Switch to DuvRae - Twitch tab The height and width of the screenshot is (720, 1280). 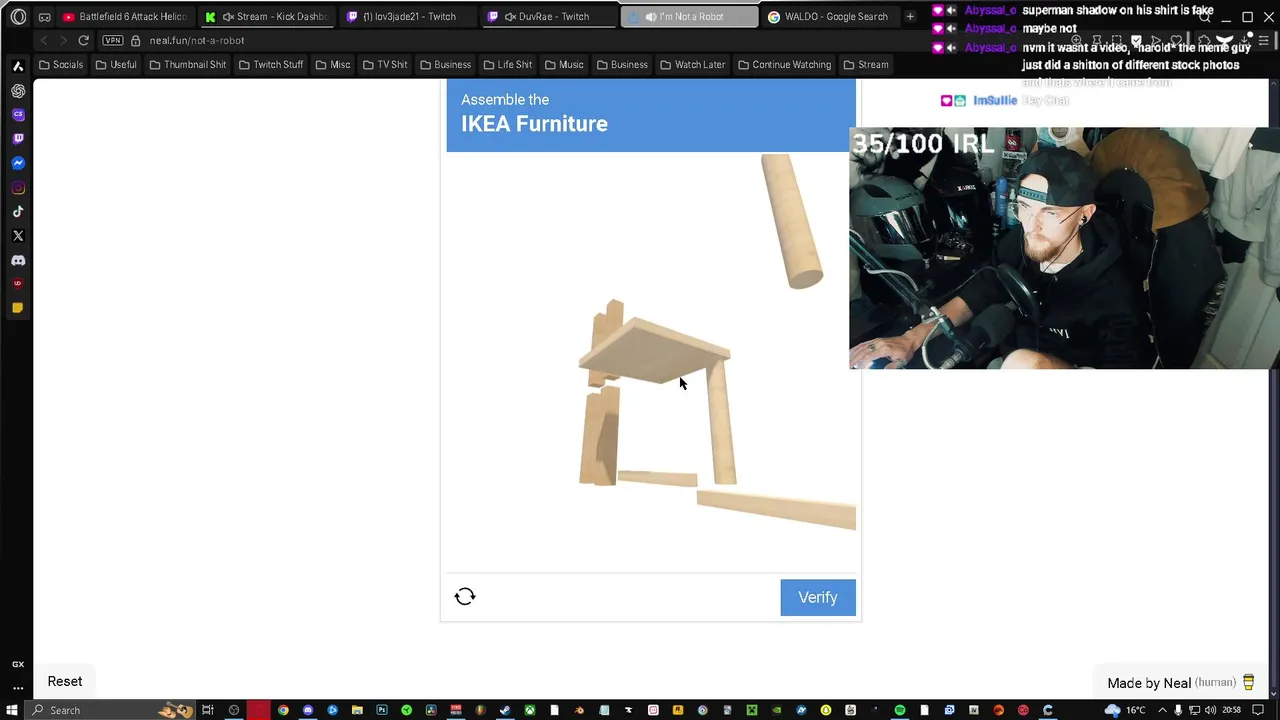549,16
